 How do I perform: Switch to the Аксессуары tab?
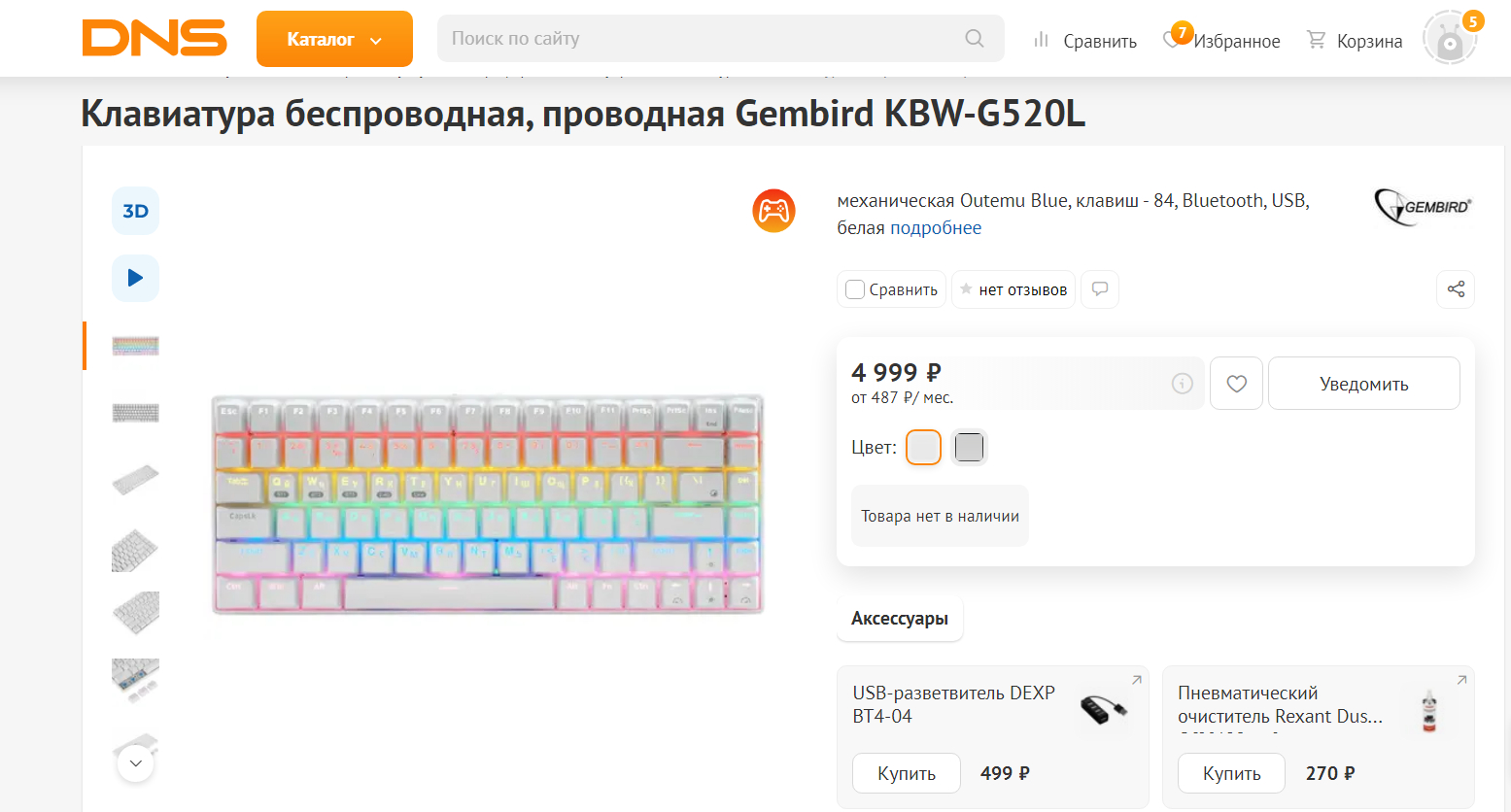point(900,619)
